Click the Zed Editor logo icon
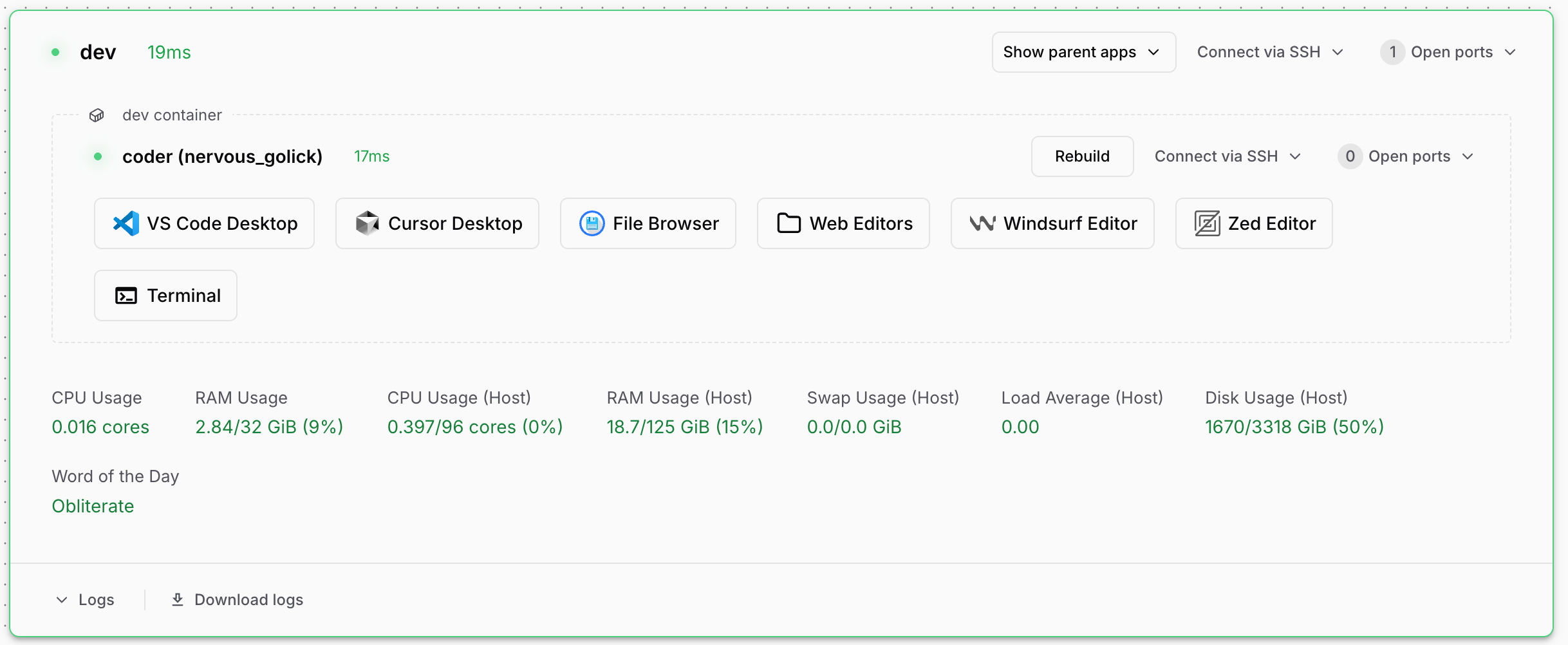 point(1207,223)
